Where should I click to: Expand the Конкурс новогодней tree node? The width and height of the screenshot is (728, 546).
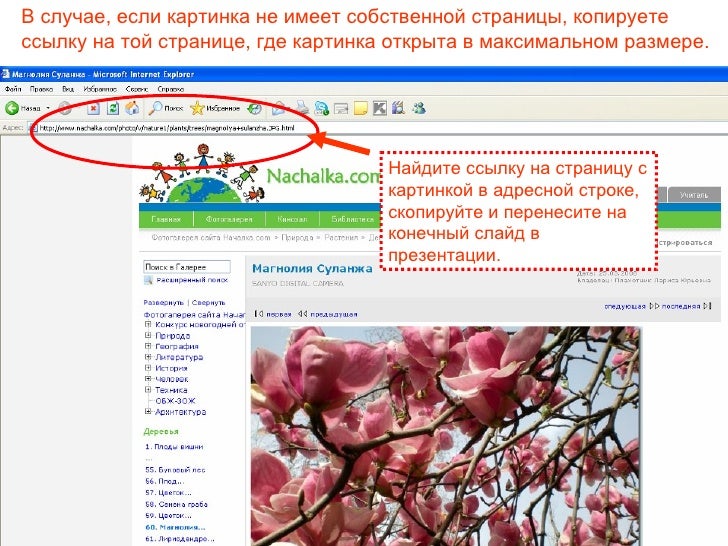148,324
